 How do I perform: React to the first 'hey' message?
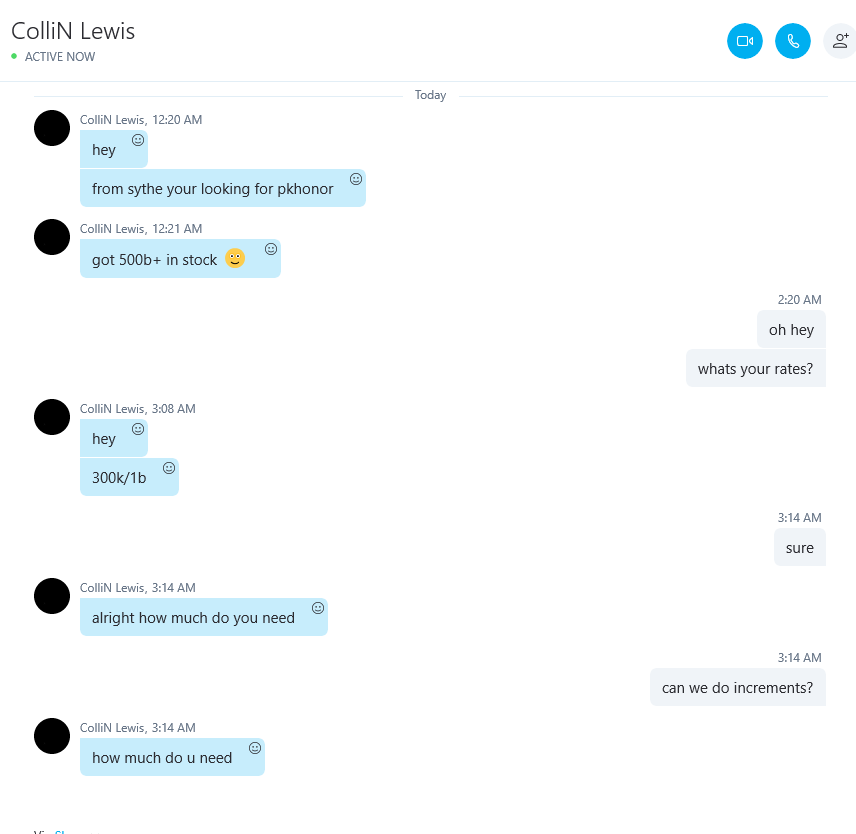tap(138, 140)
